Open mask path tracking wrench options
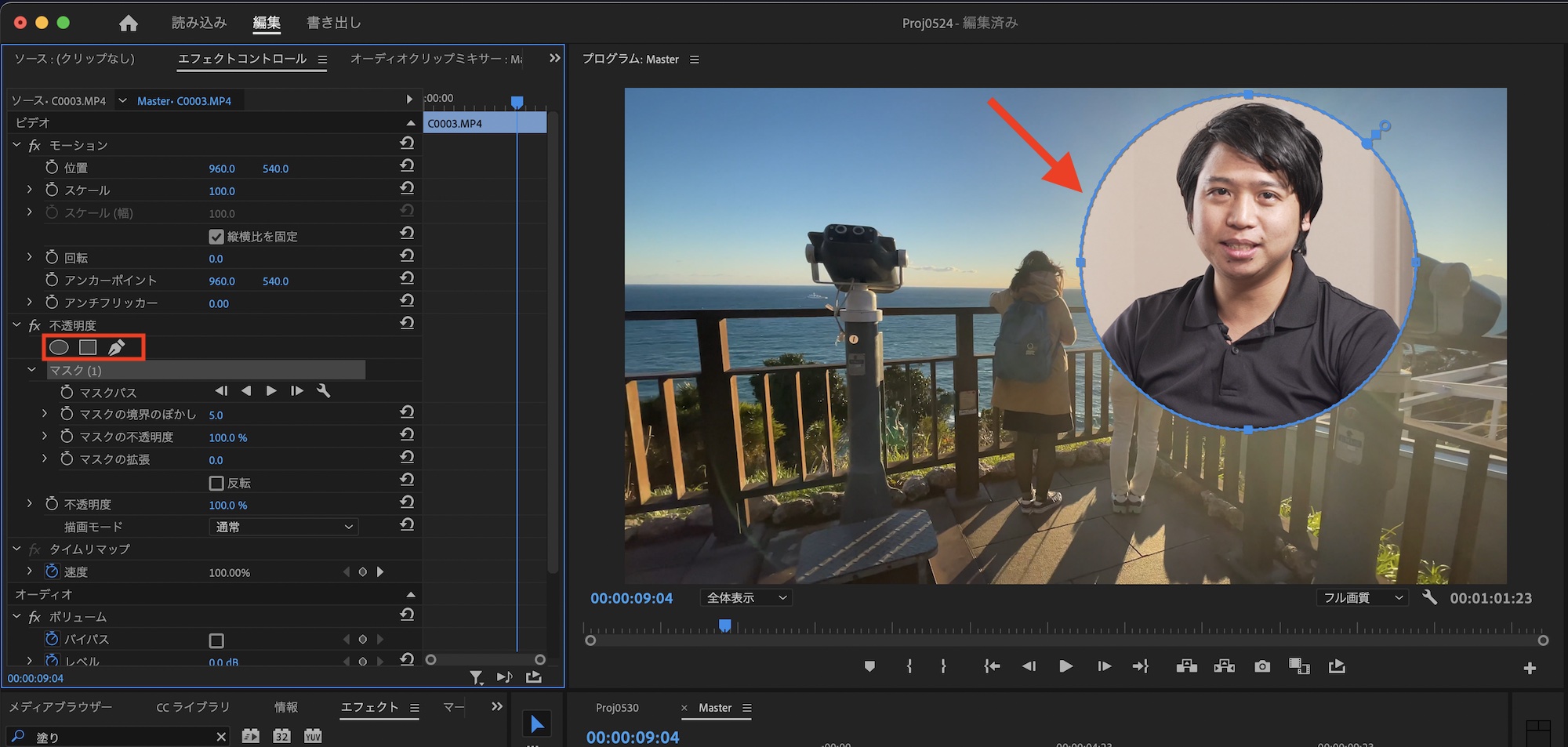The width and height of the screenshot is (1568, 747). (x=323, y=391)
